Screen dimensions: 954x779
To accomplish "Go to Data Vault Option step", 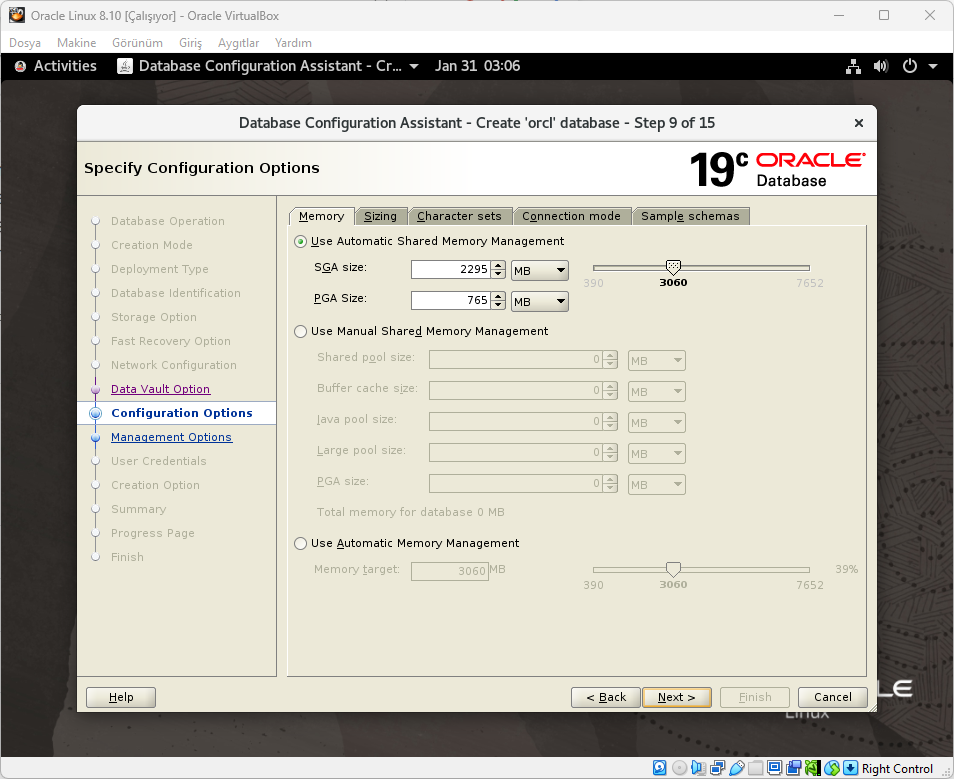I will (160, 389).
